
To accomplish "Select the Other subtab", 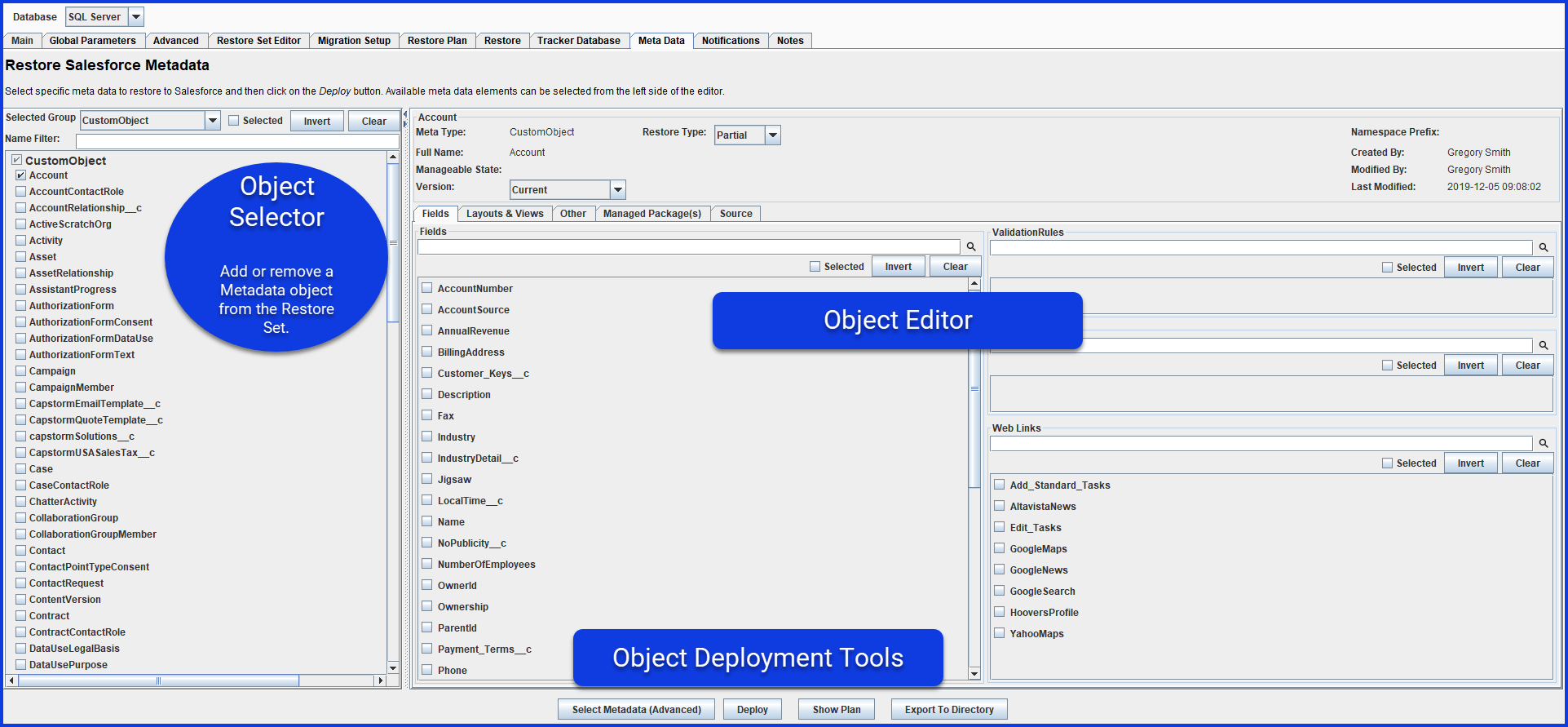I will (x=573, y=214).
